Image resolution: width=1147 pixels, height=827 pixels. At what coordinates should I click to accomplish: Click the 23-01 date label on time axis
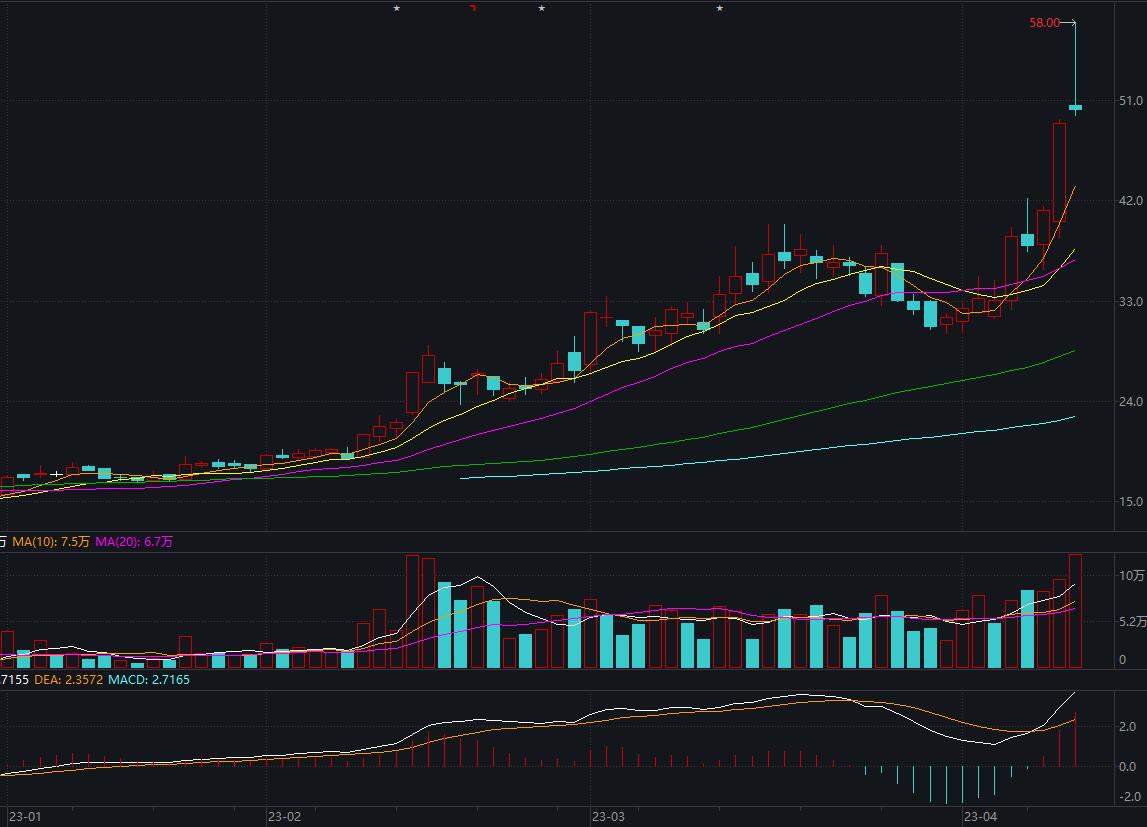point(25,817)
